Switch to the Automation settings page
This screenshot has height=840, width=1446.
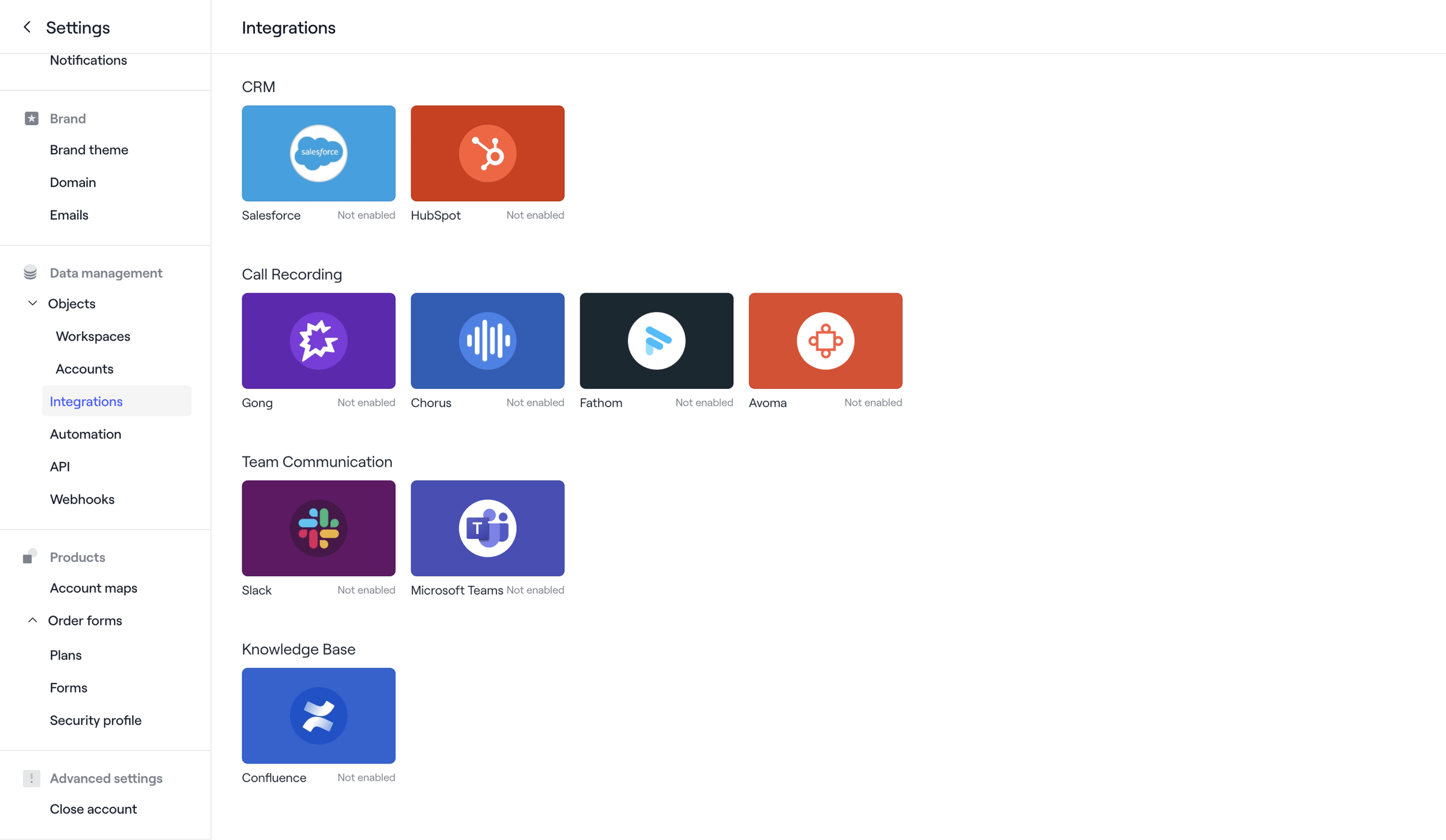[x=86, y=434]
